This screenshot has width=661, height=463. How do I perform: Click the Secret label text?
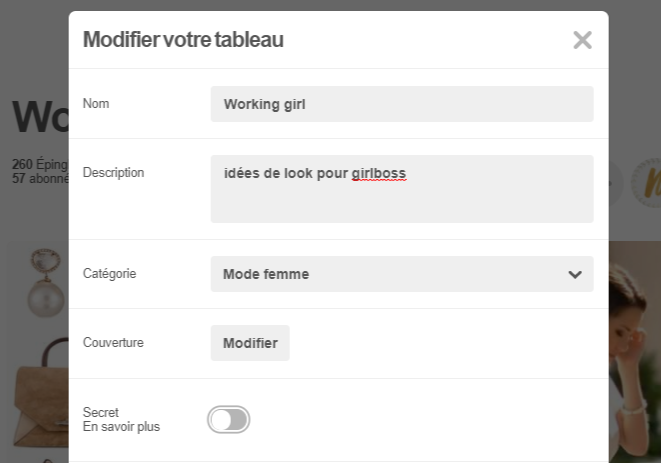point(101,412)
